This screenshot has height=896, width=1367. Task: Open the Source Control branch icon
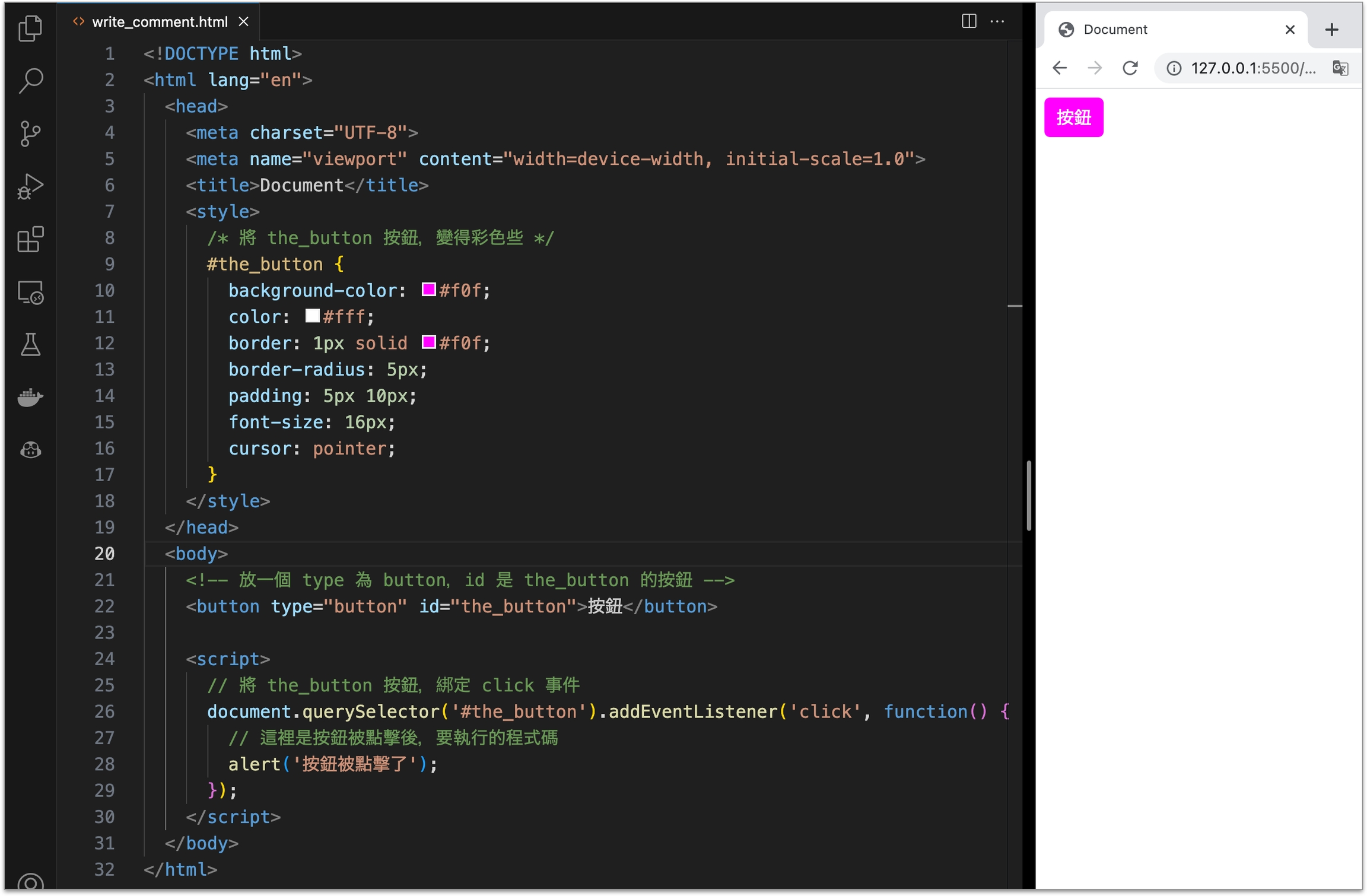[30, 133]
